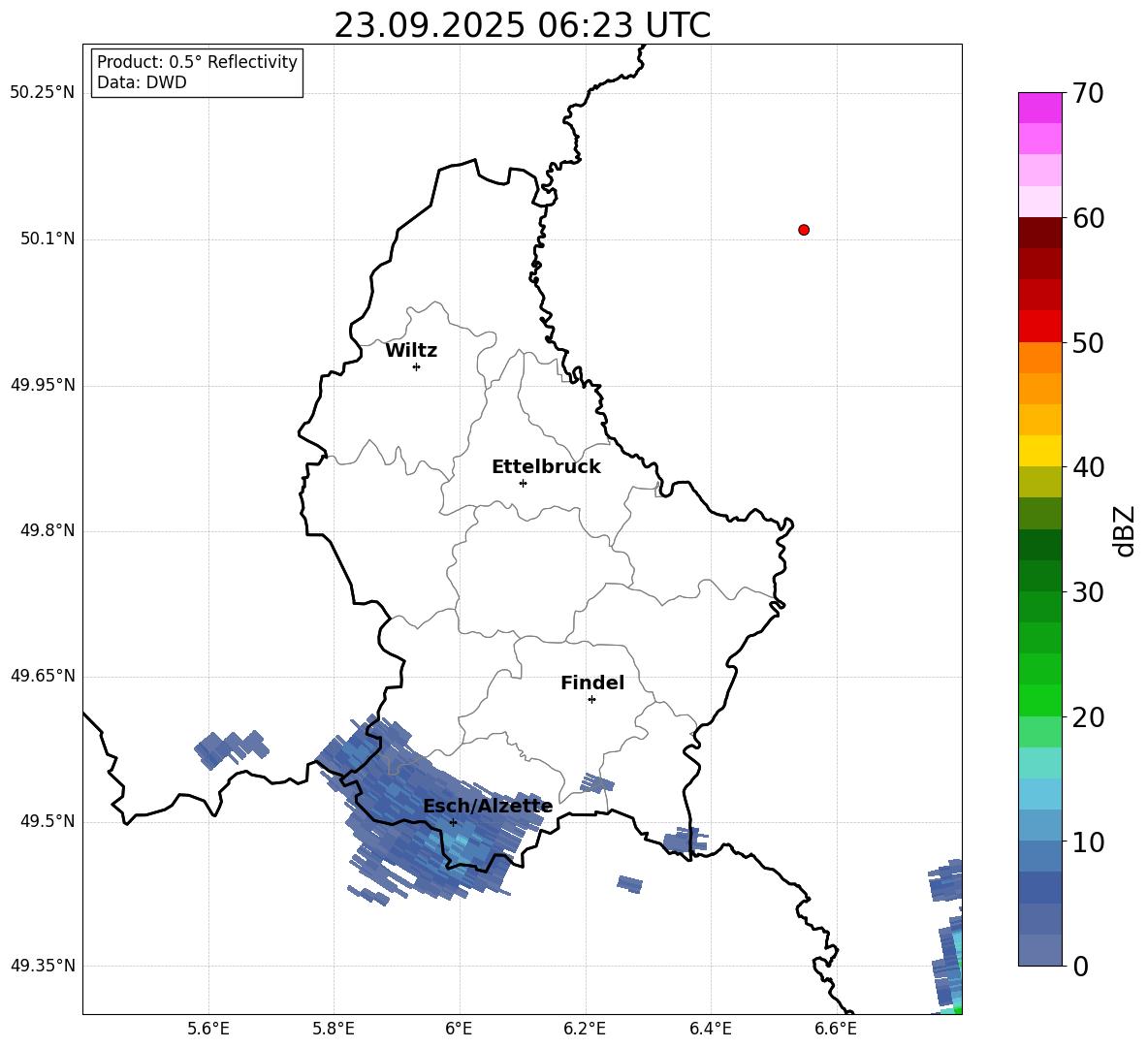The width and height of the screenshot is (1148, 1048).
Task: Click the cross marker below the Esch/Alzette label
Action: [453, 822]
